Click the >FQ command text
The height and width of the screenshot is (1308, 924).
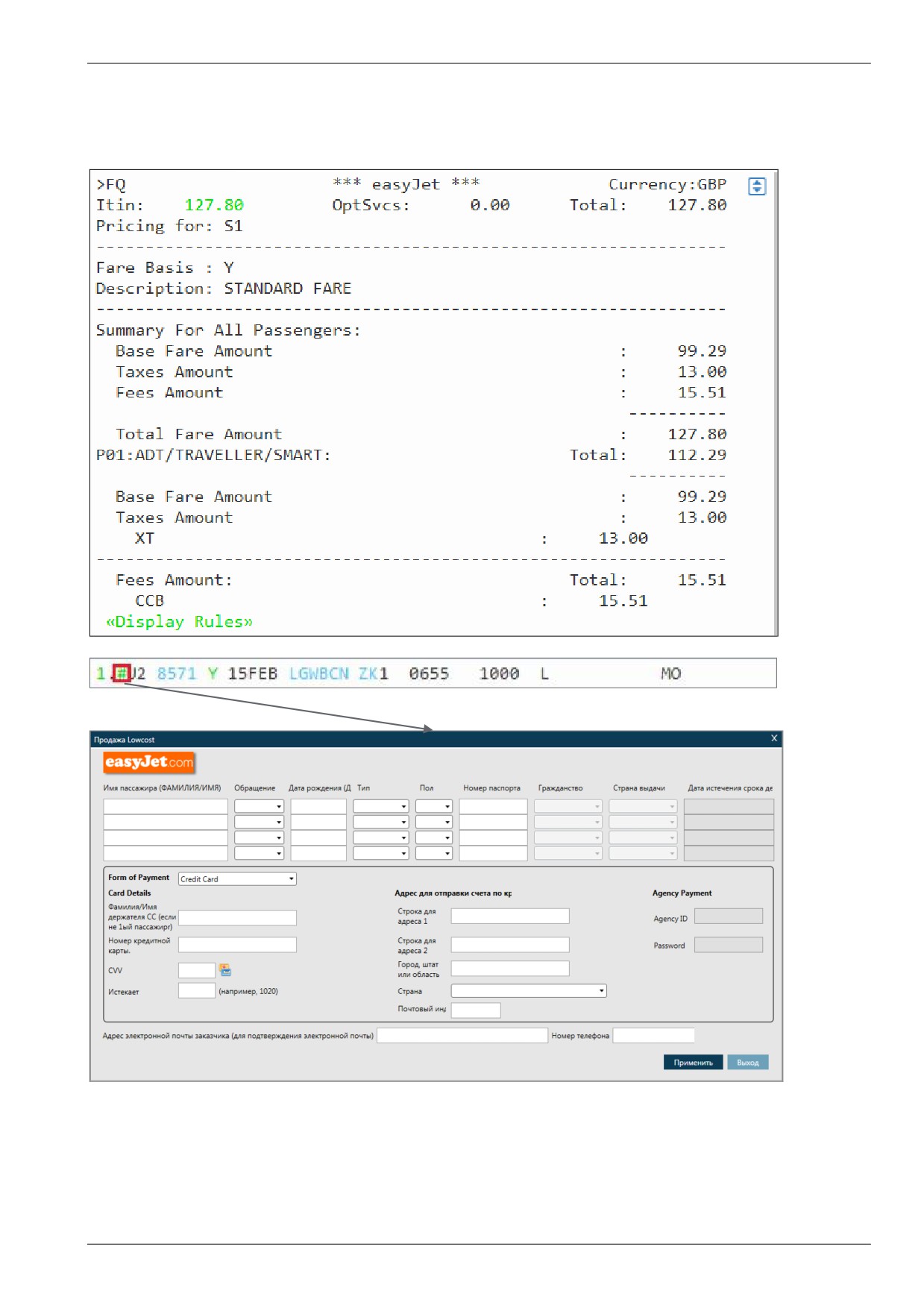tap(111, 184)
